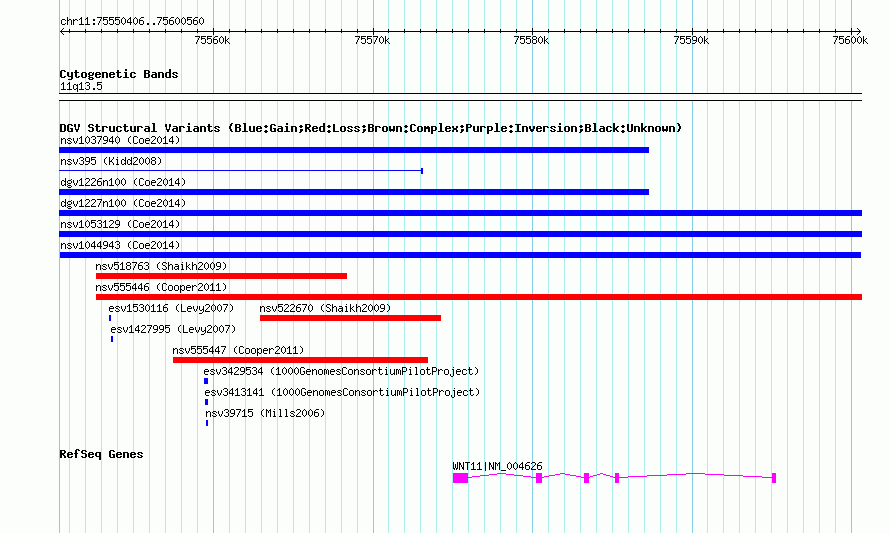Click the nsv522670 (Shaikh2009) label
The height and width of the screenshot is (533, 890).
(325, 308)
